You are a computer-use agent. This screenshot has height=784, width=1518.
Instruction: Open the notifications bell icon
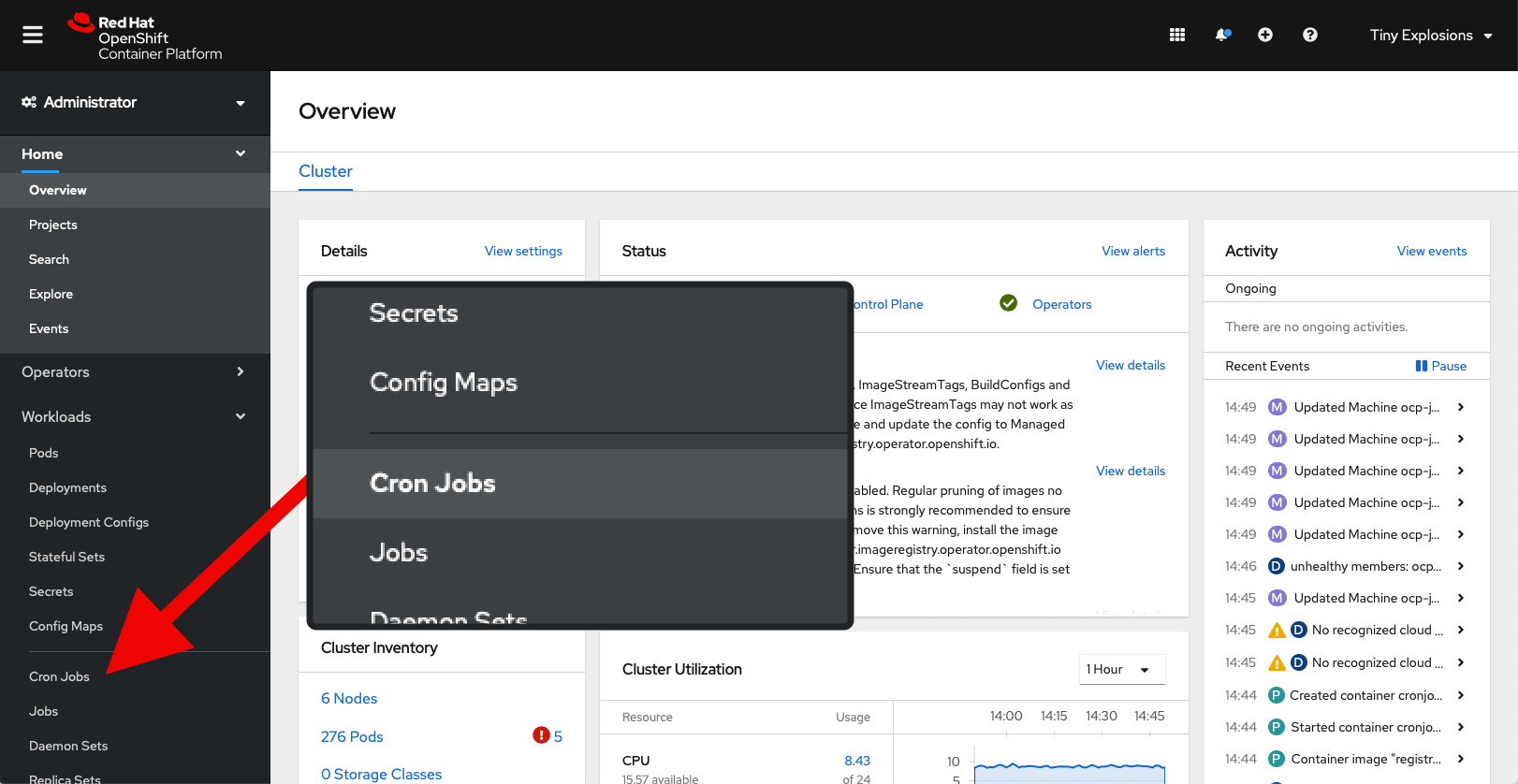coord(1222,35)
